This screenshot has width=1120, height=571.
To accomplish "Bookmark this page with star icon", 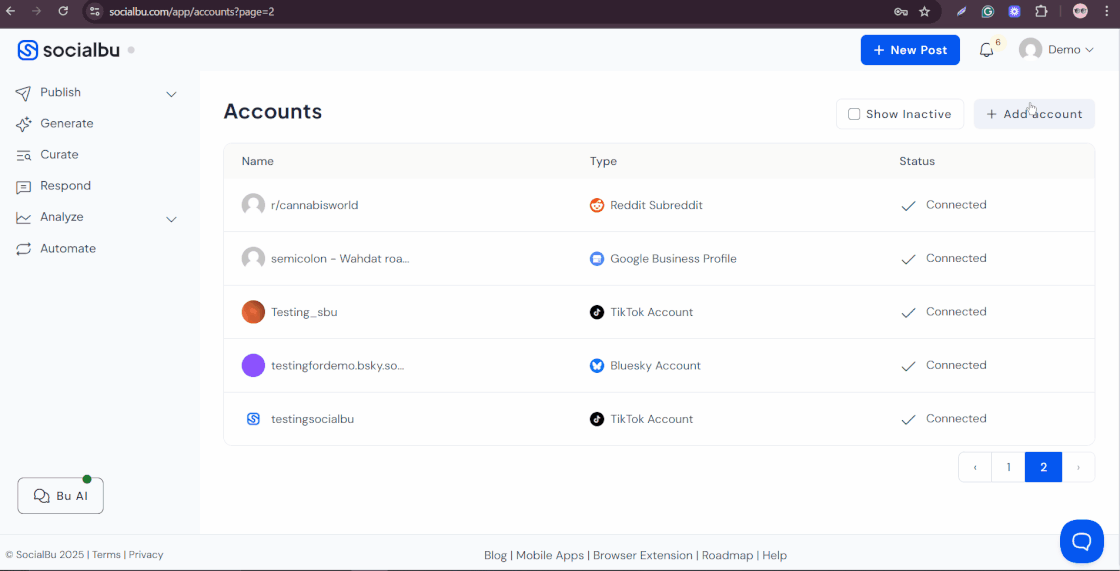I will (925, 11).
